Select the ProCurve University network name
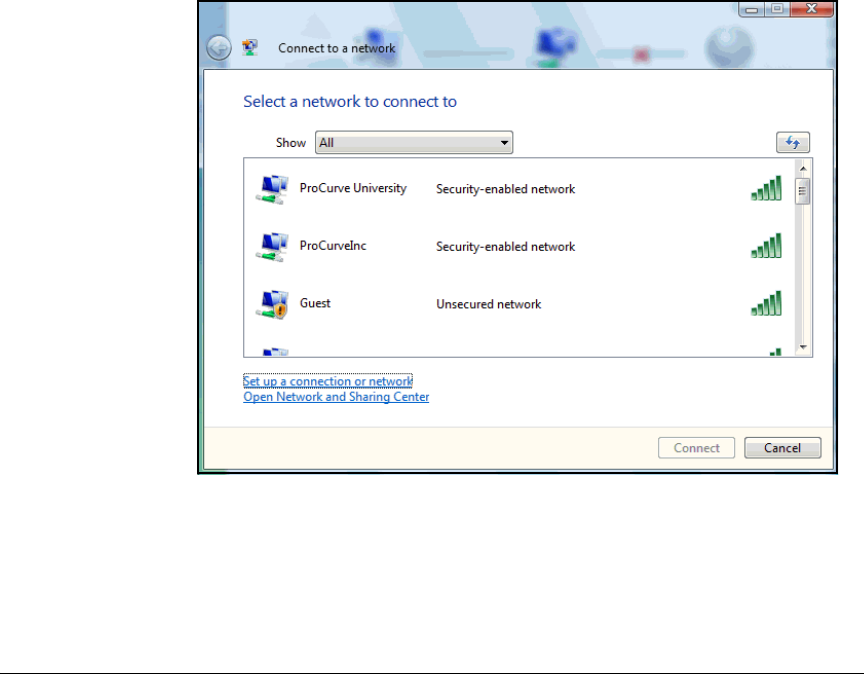 point(353,188)
